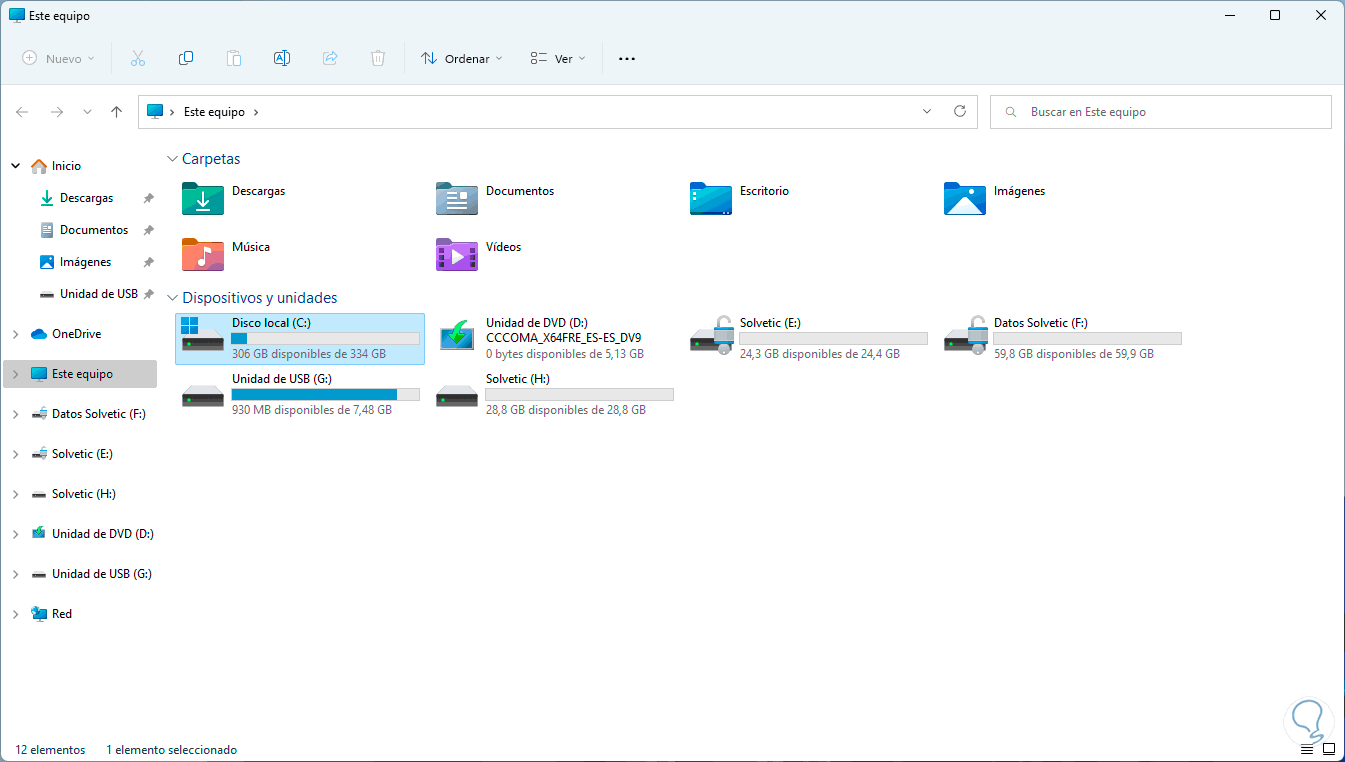The image size is (1345, 762).
Task: Click the Paste clipboard icon
Action: click(234, 59)
